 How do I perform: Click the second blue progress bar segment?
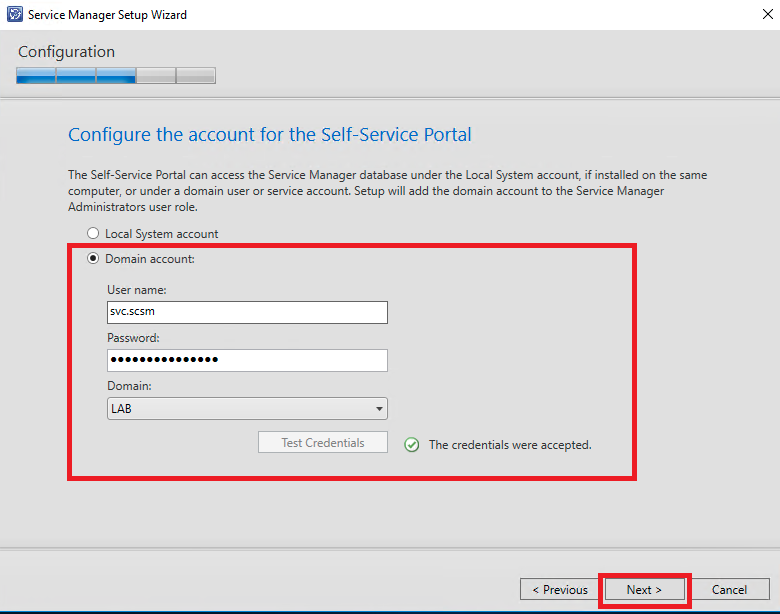click(x=76, y=76)
